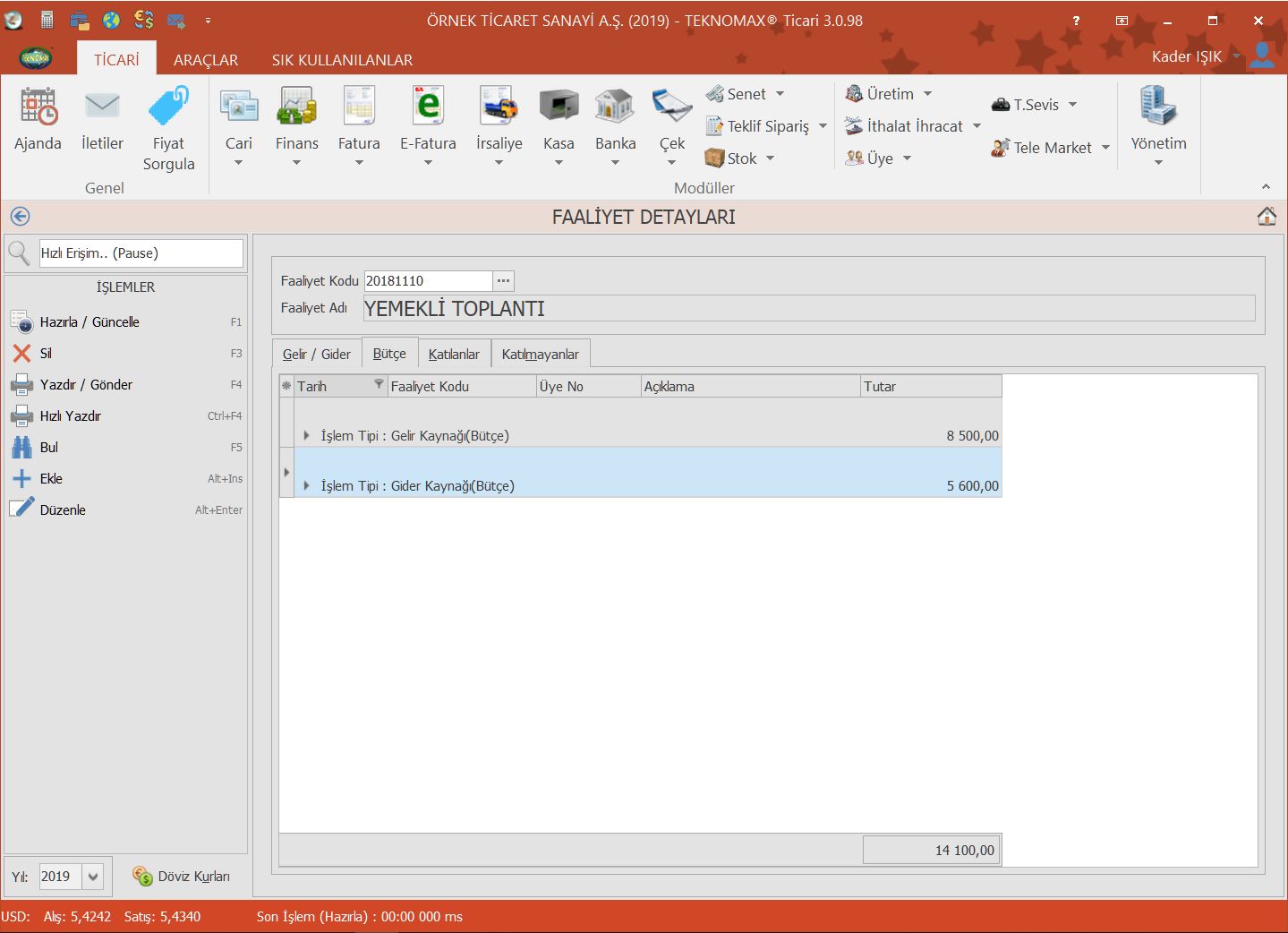Click the home icon in header

(1267, 217)
